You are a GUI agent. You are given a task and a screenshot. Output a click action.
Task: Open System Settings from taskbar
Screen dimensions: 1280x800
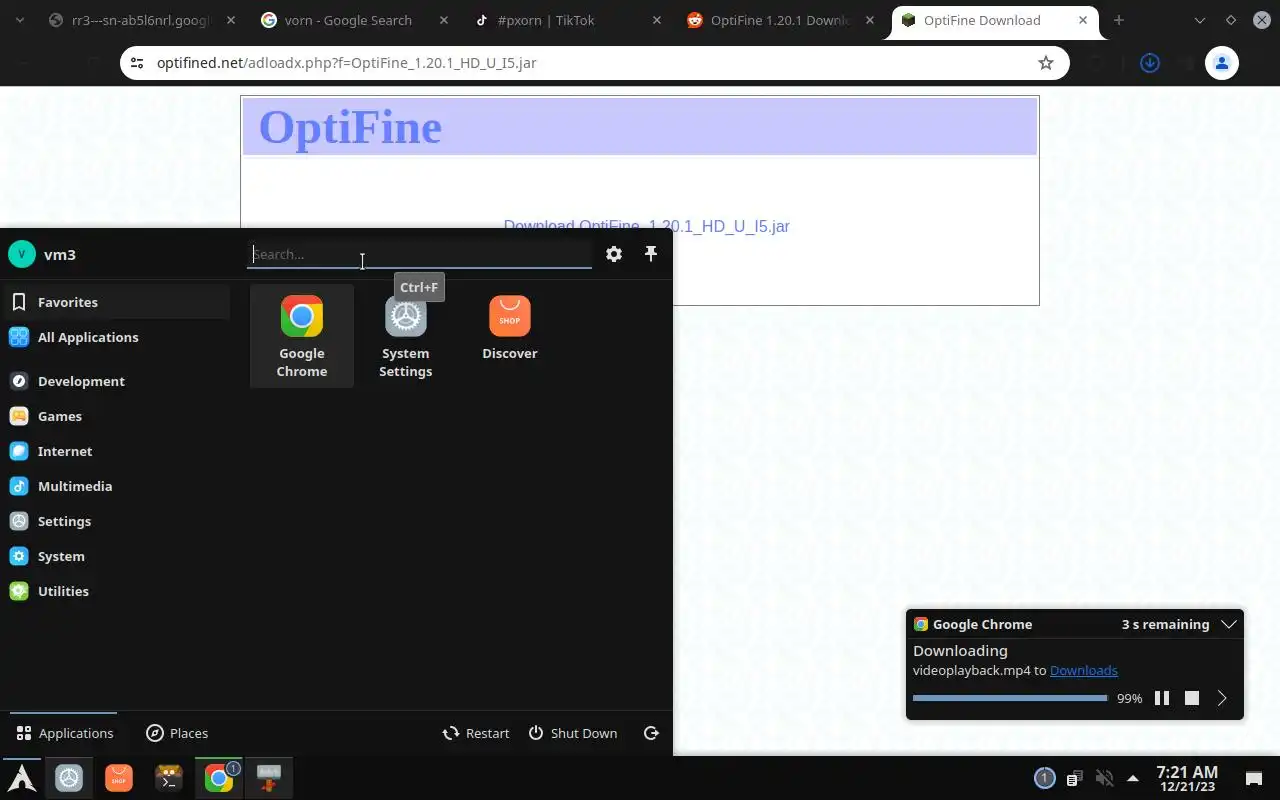(69, 778)
